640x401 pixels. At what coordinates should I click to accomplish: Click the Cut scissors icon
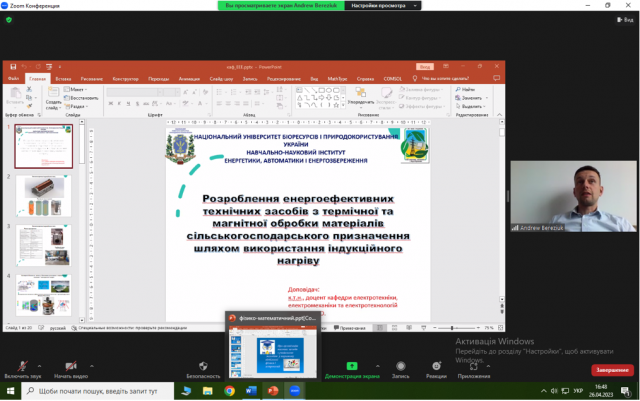point(29,89)
